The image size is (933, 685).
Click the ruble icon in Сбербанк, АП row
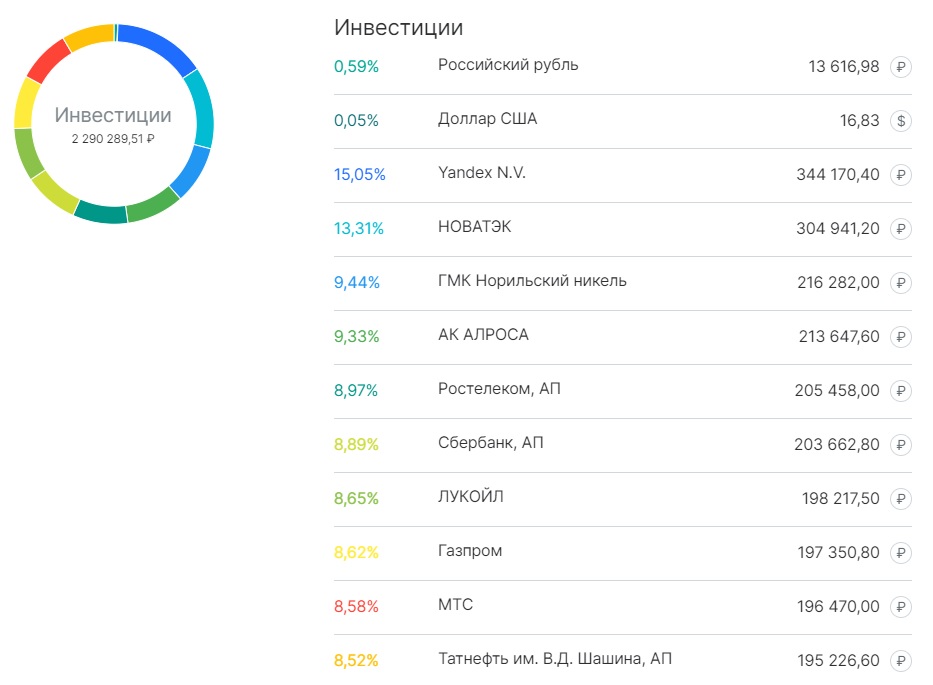click(900, 445)
